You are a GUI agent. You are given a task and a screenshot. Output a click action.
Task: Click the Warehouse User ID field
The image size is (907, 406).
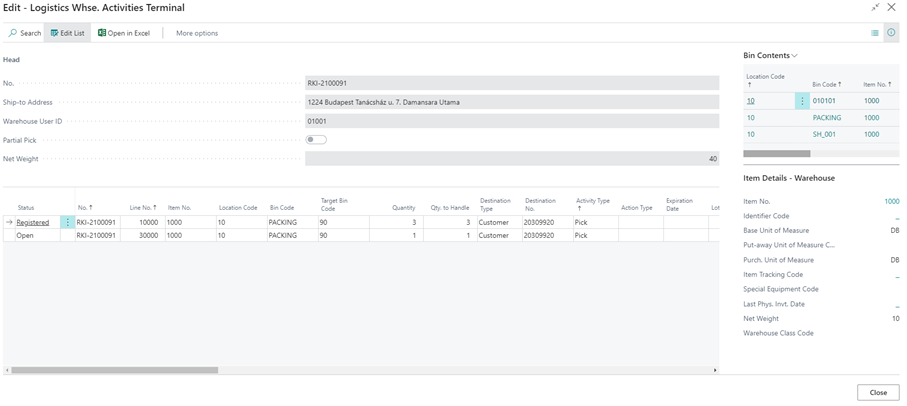(511, 121)
